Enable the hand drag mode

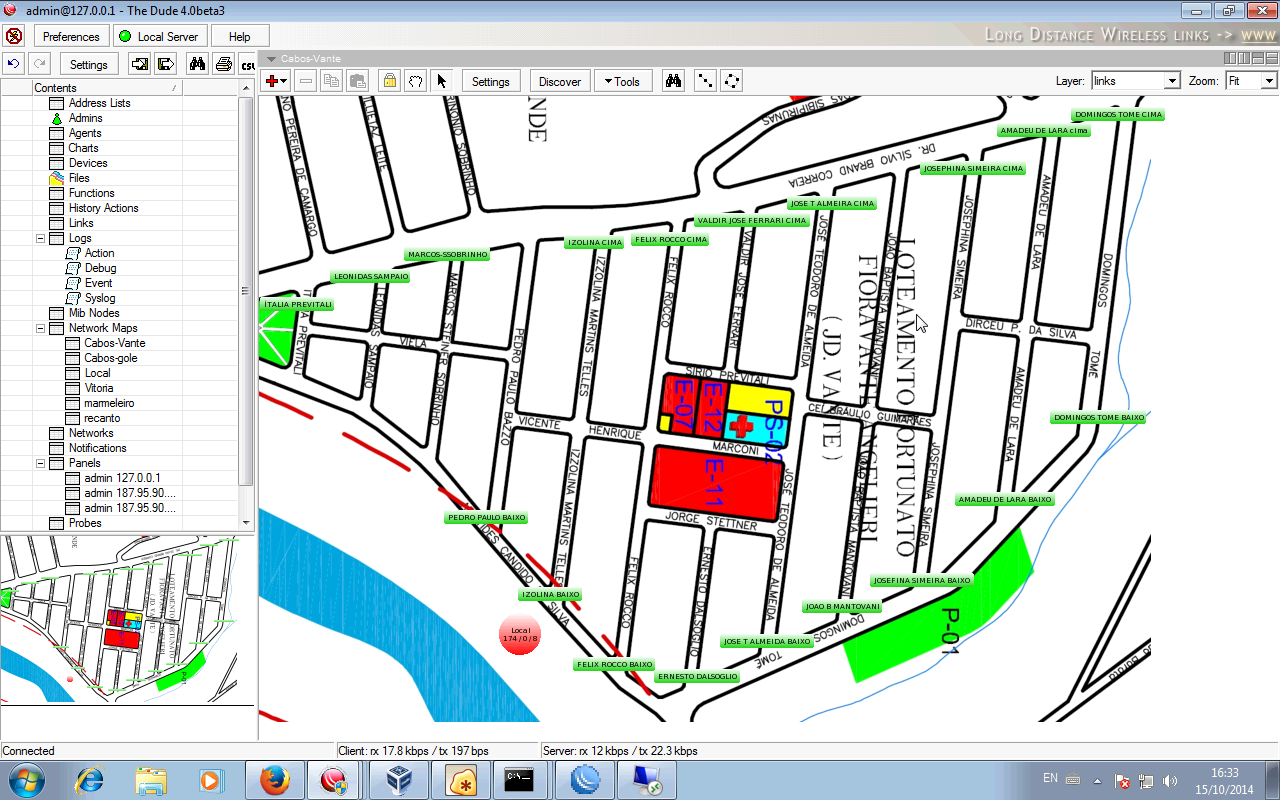tap(415, 81)
